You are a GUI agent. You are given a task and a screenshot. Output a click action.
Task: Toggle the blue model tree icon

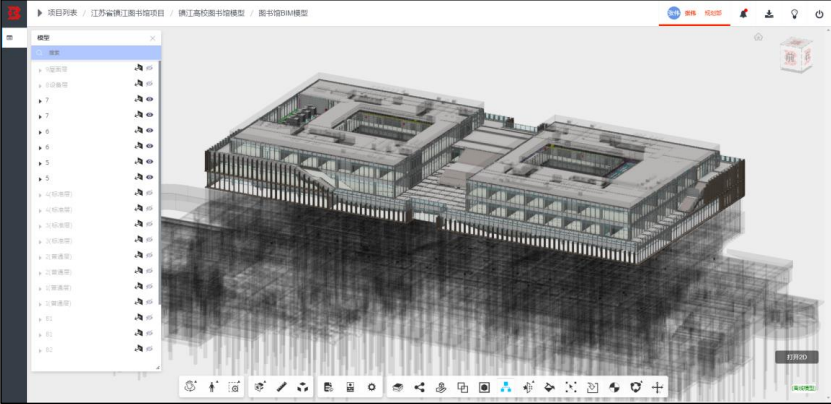506,387
